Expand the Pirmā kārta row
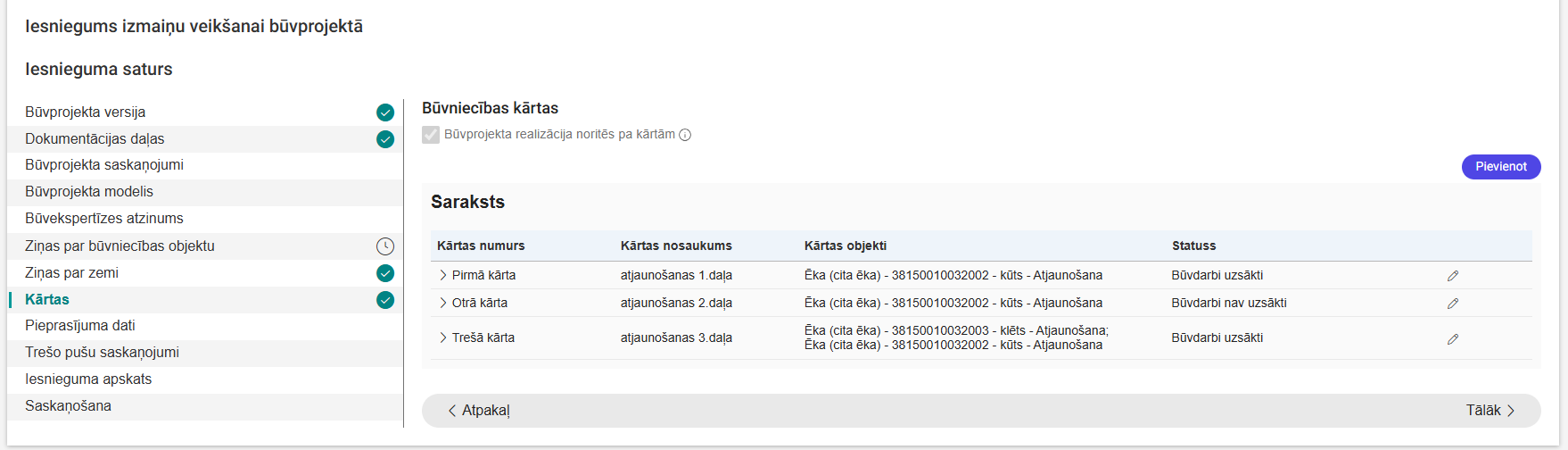 click(442, 276)
